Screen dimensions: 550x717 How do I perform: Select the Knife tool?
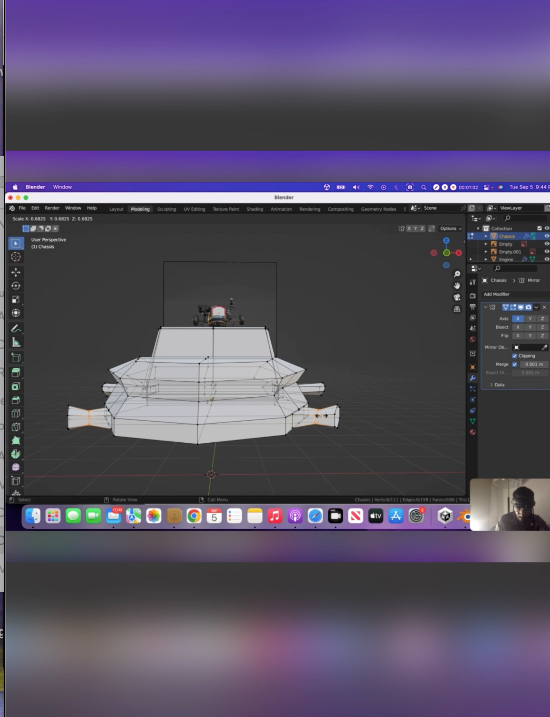point(16,427)
